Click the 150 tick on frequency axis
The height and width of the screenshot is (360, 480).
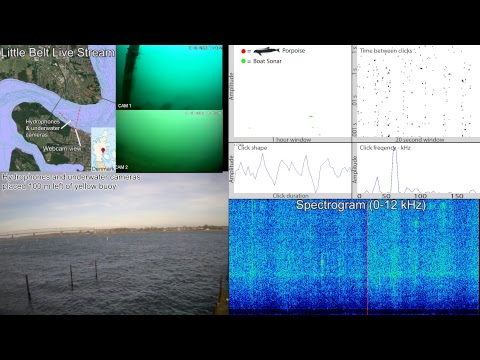[457, 196]
